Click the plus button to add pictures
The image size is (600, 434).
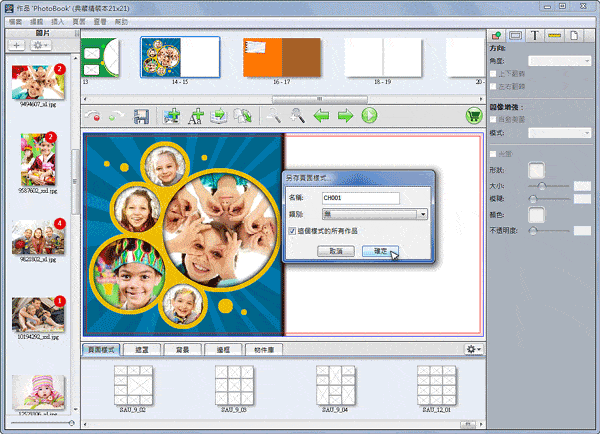18,45
